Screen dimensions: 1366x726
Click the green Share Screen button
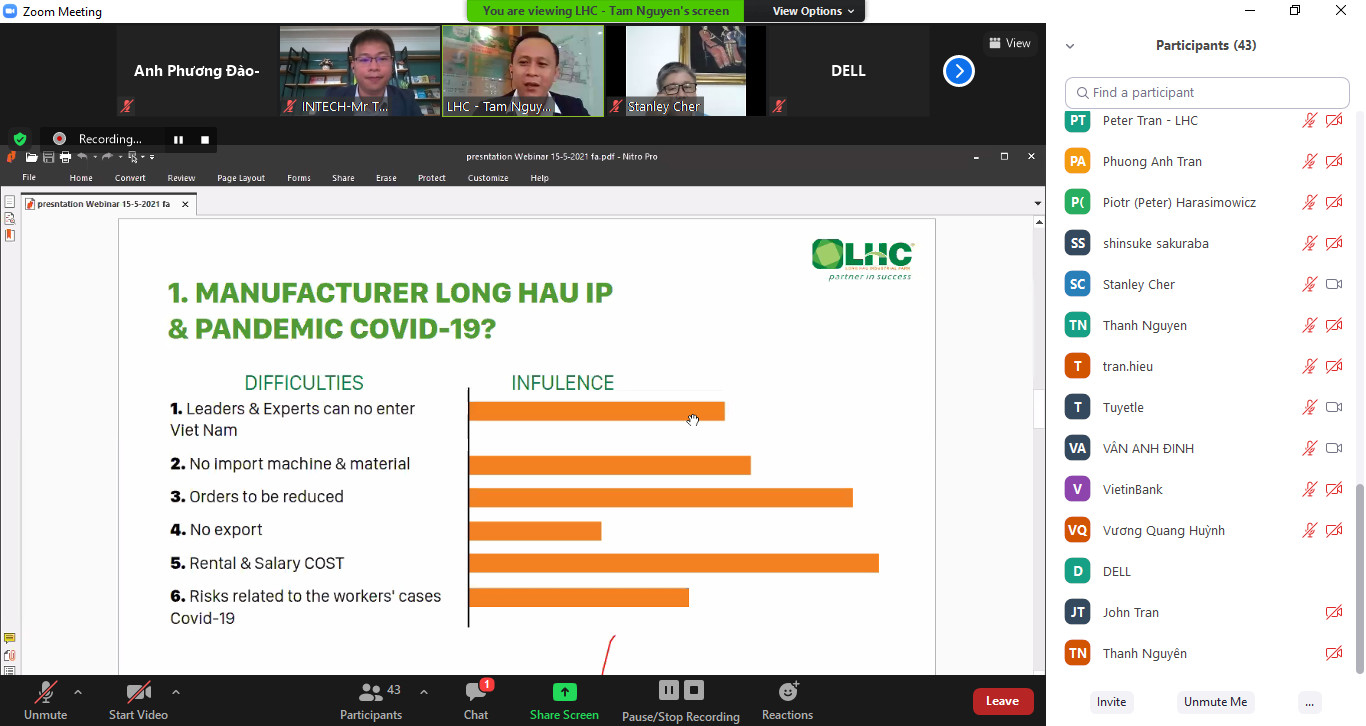(564, 699)
